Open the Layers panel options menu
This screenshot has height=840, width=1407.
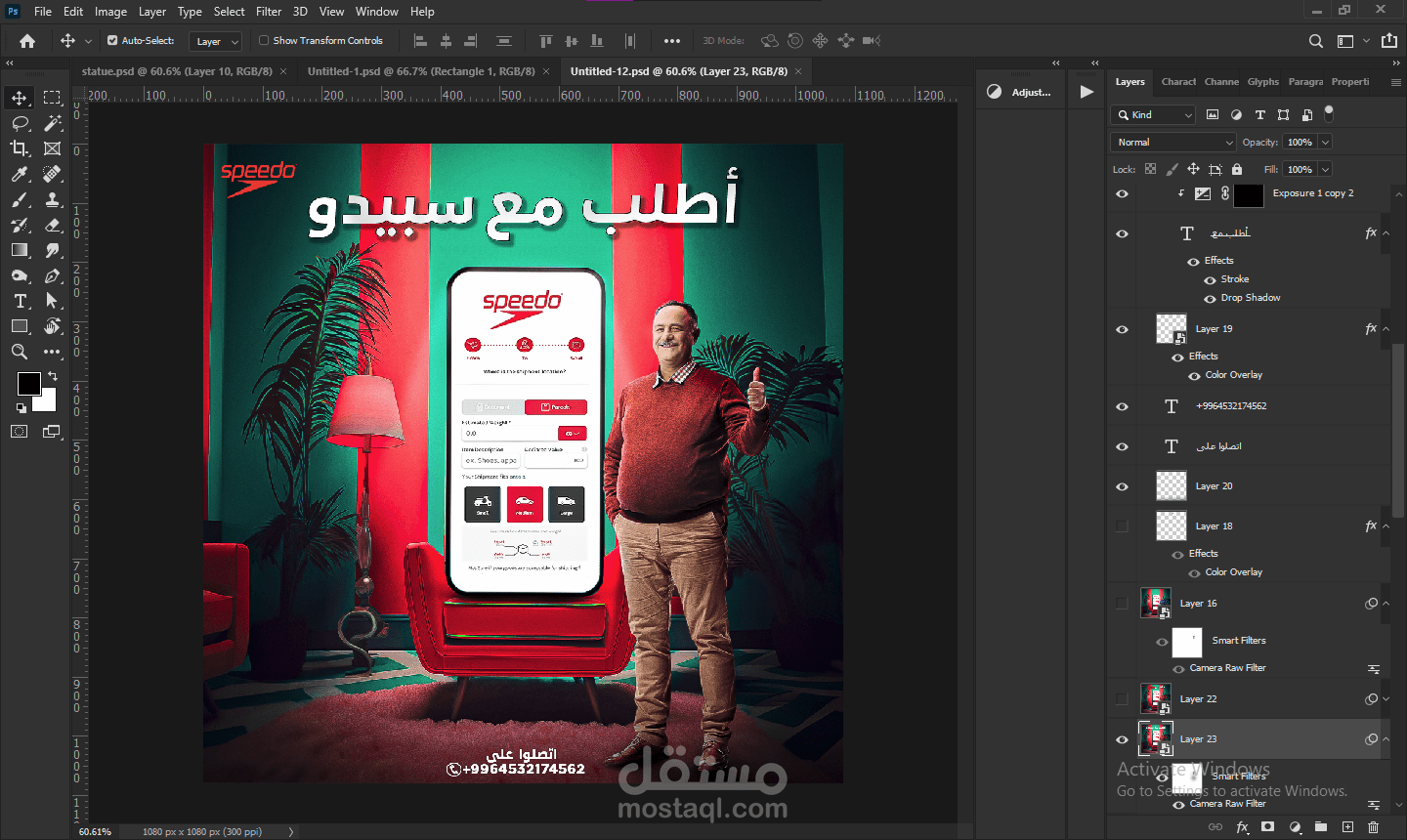pyautogui.click(x=1395, y=82)
